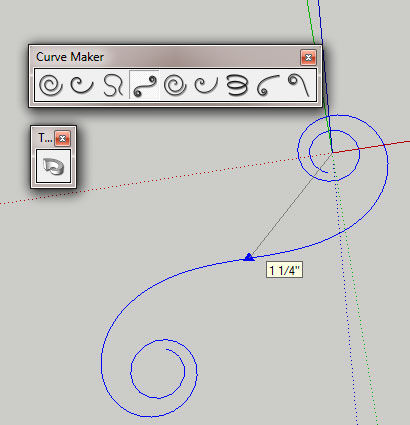The width and height of the screenshot is (410, 425).
Task: Close the small T... toolbar
Action: [62, 138]
